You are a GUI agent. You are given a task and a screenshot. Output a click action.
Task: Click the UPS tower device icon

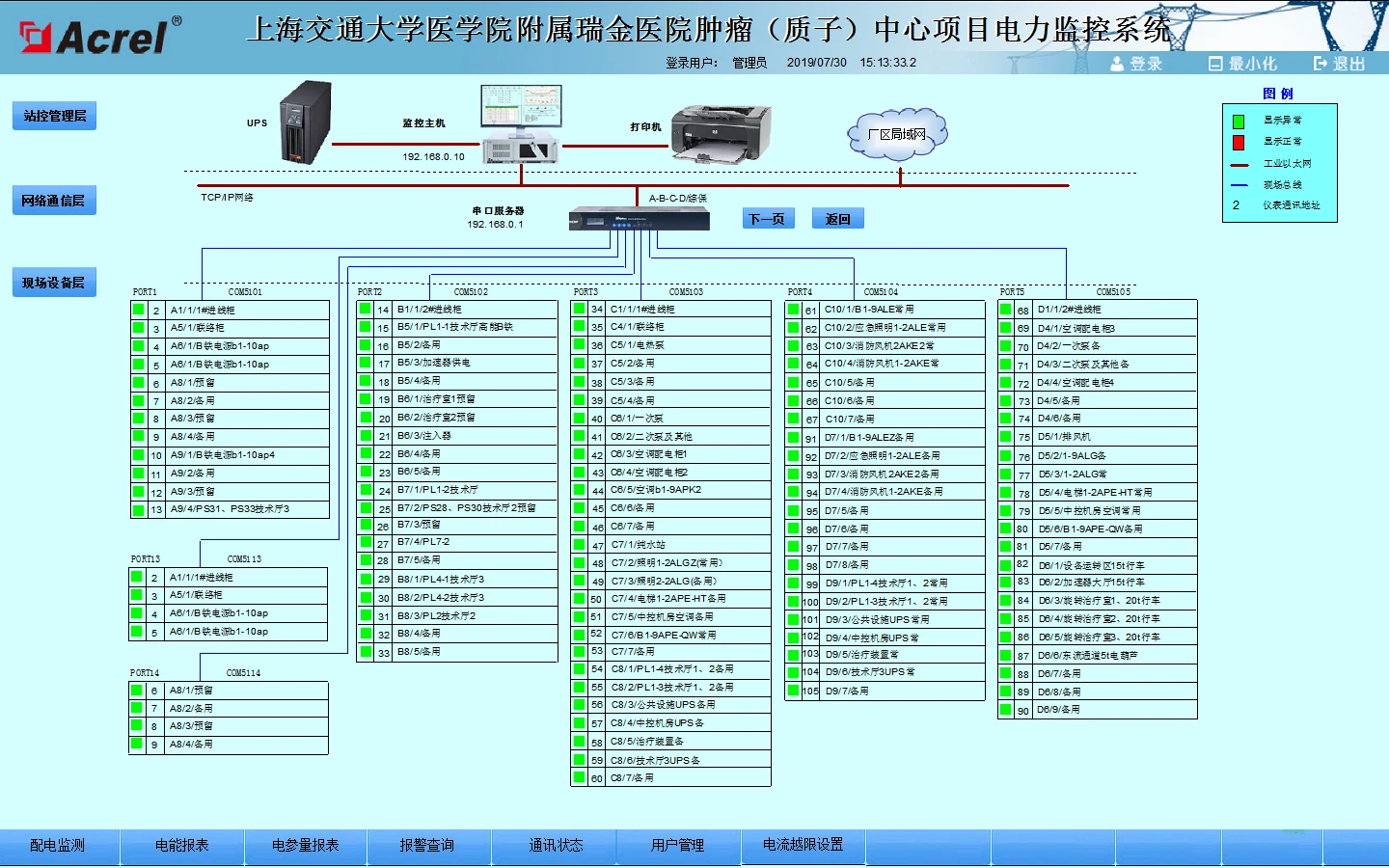point(305,122)
